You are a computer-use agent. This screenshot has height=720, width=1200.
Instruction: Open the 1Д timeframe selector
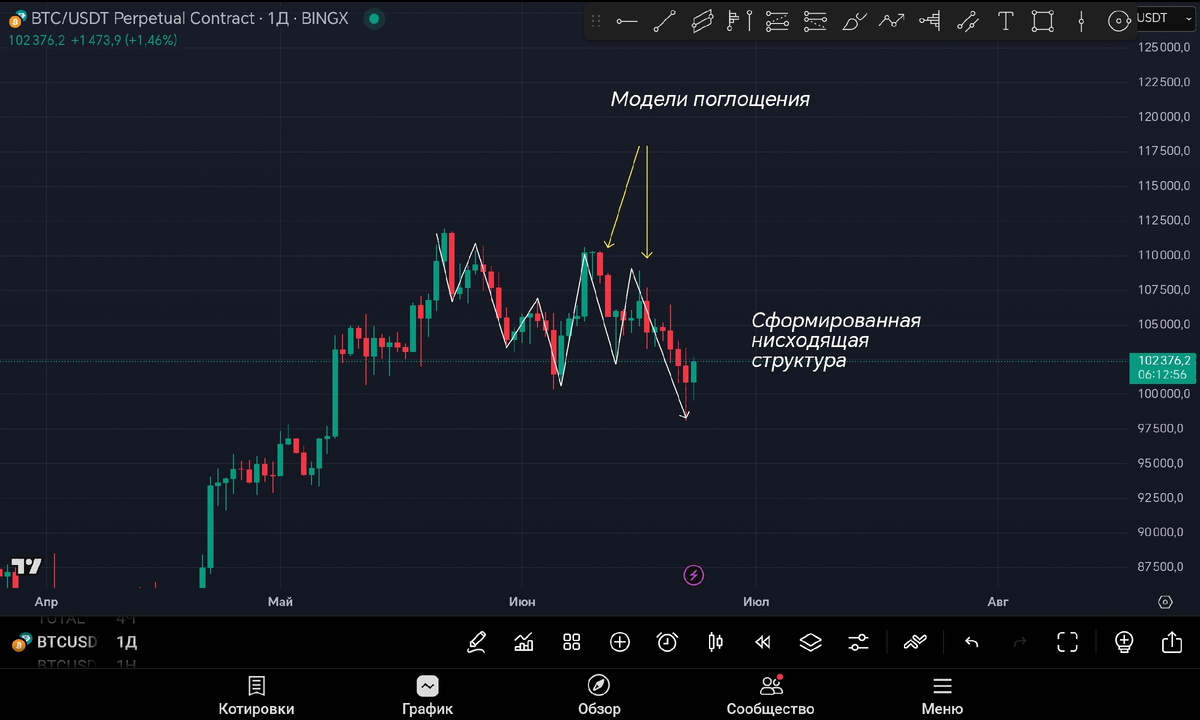click(126, 642)
